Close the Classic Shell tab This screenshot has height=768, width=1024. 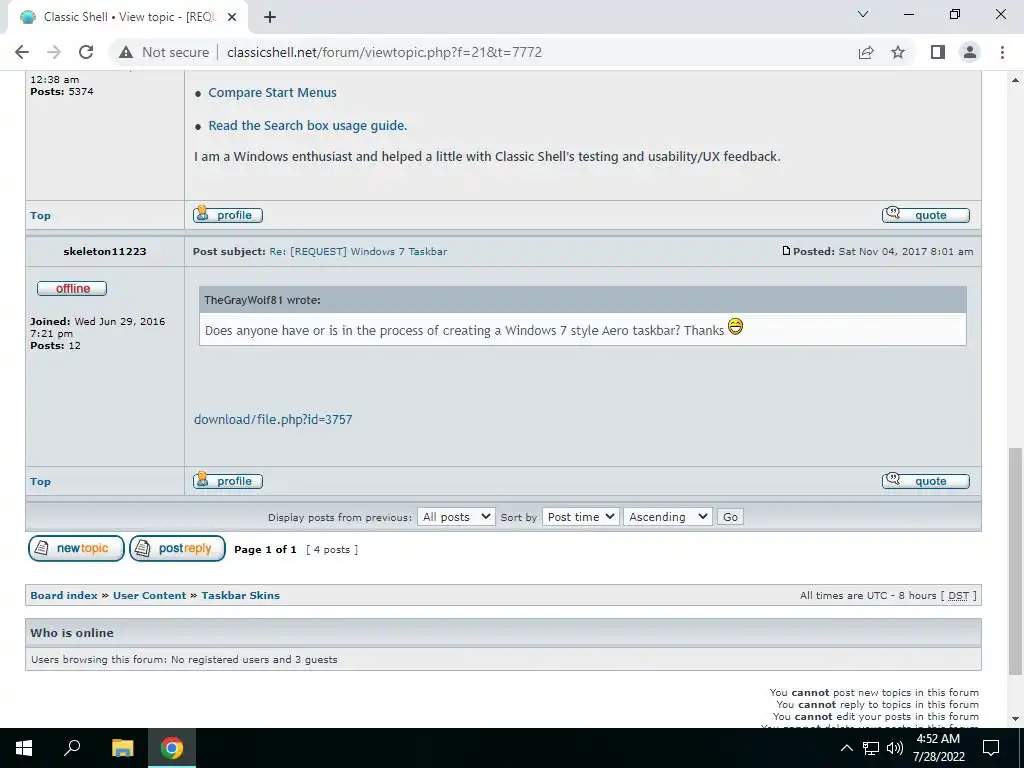point(232,17)
